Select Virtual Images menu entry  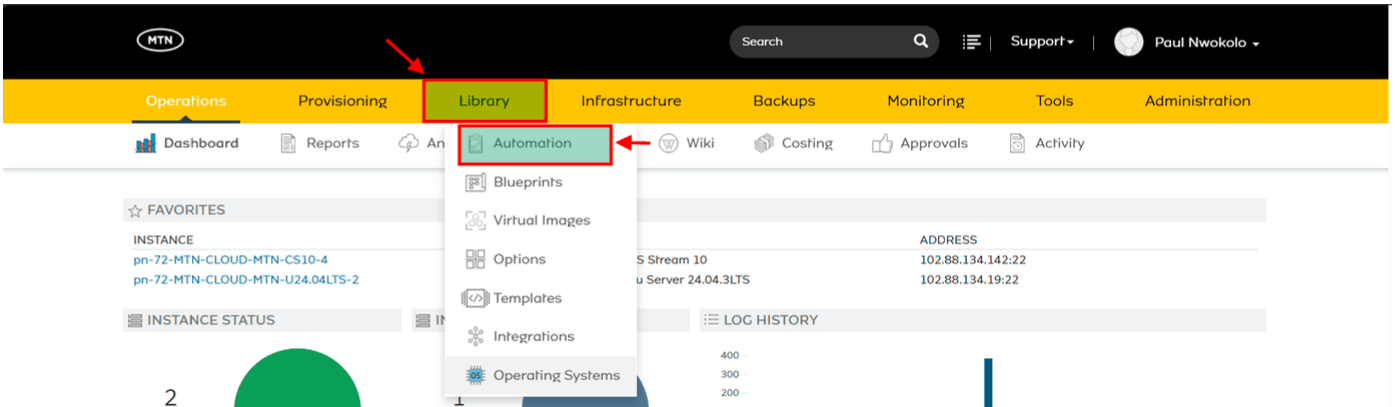coord(541,220)
